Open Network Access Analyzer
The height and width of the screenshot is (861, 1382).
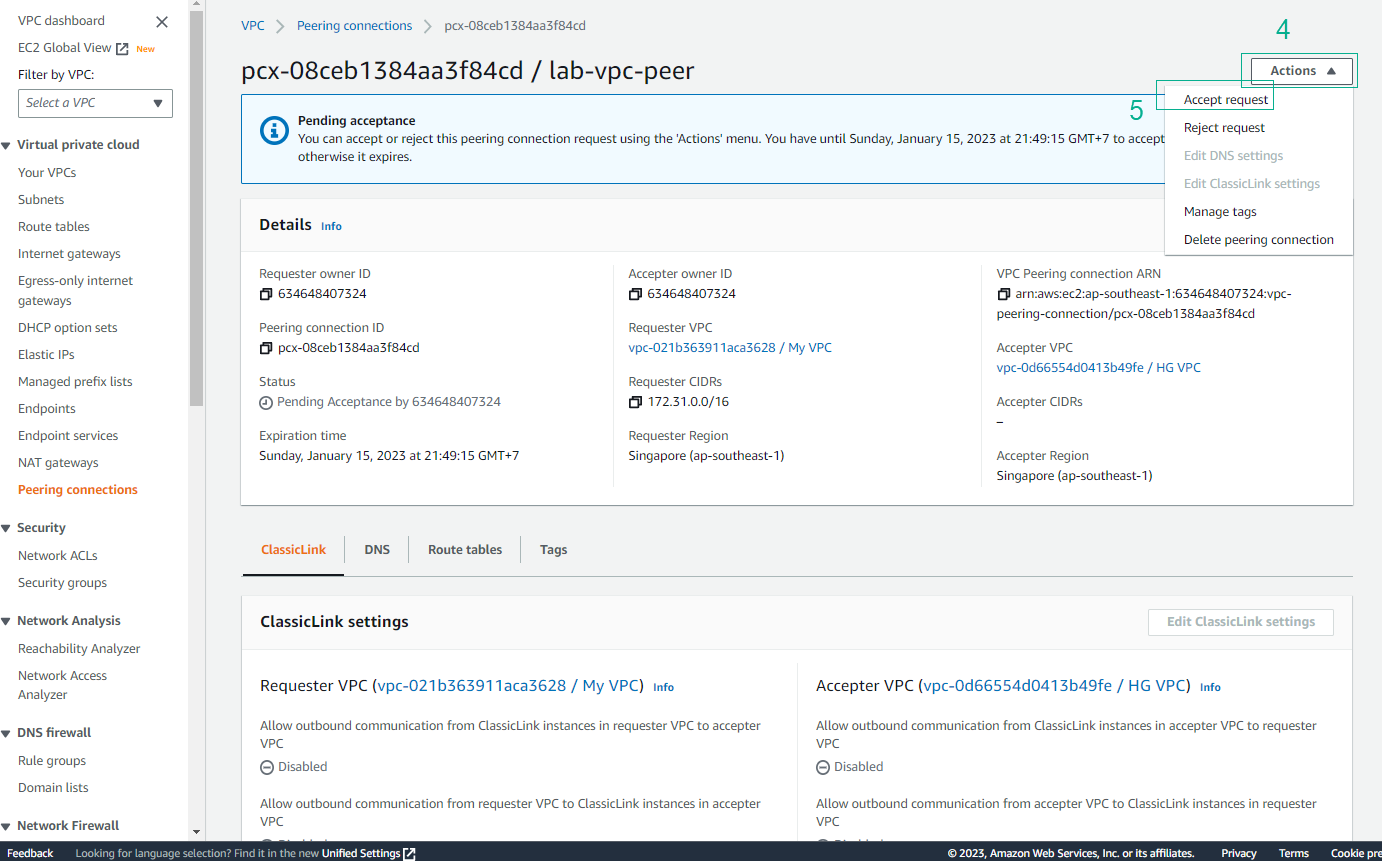[62, 685]
